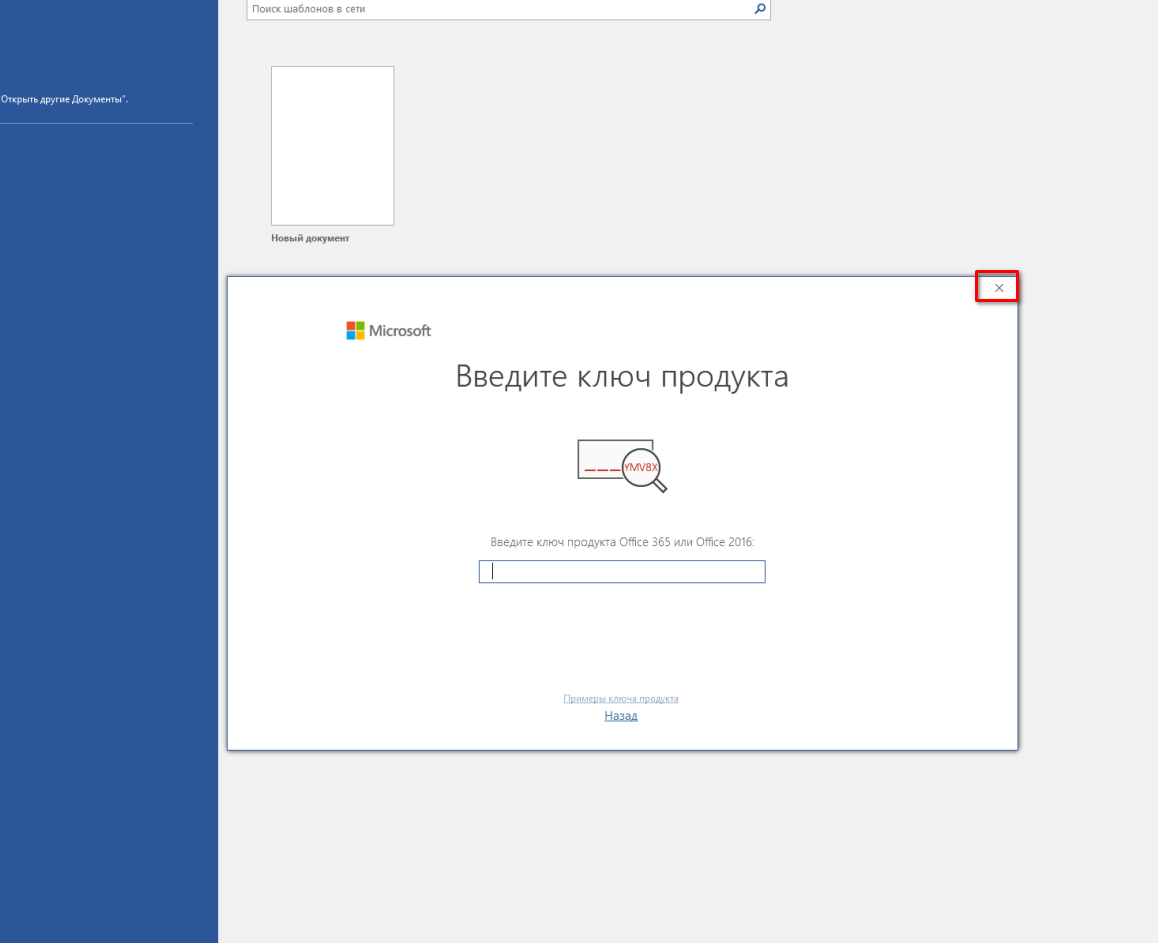Screen dimensions: 1158x943
Task: Click the magnifier icon in template search
Action: click(x=759, y=9)
